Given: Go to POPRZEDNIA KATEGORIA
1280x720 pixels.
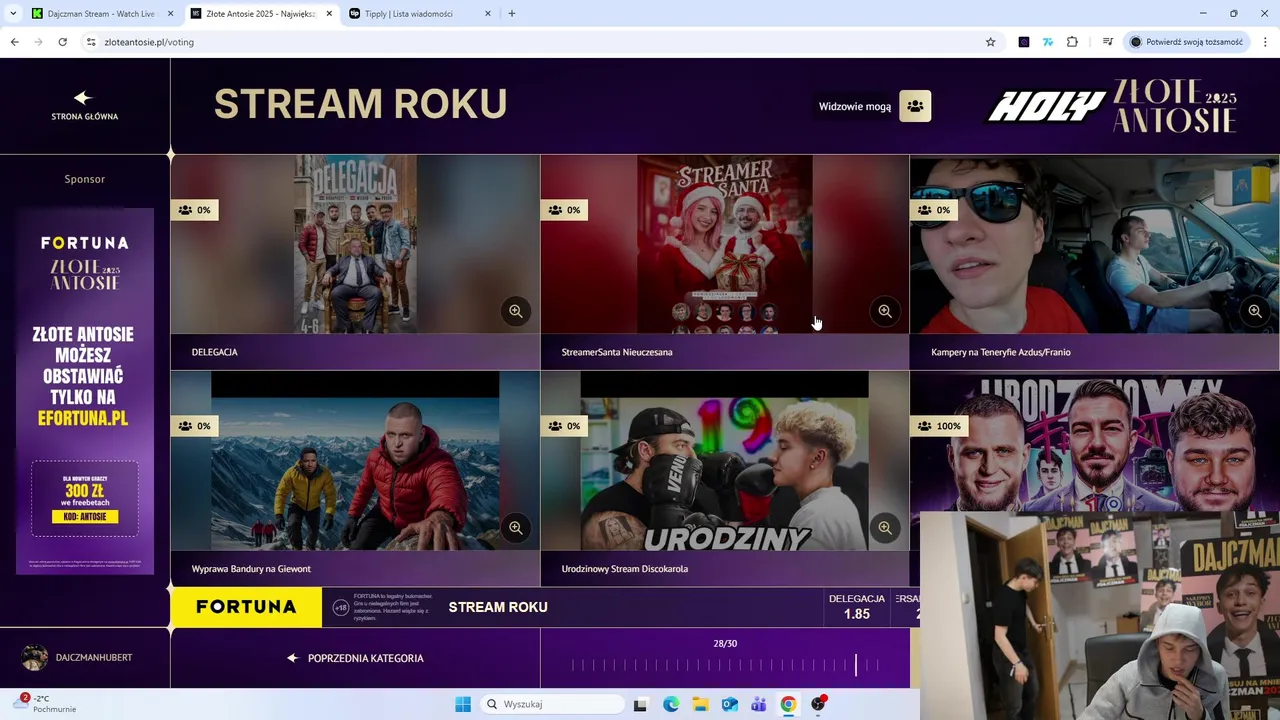Looking at the screenshot, I should tap(355, 658).
